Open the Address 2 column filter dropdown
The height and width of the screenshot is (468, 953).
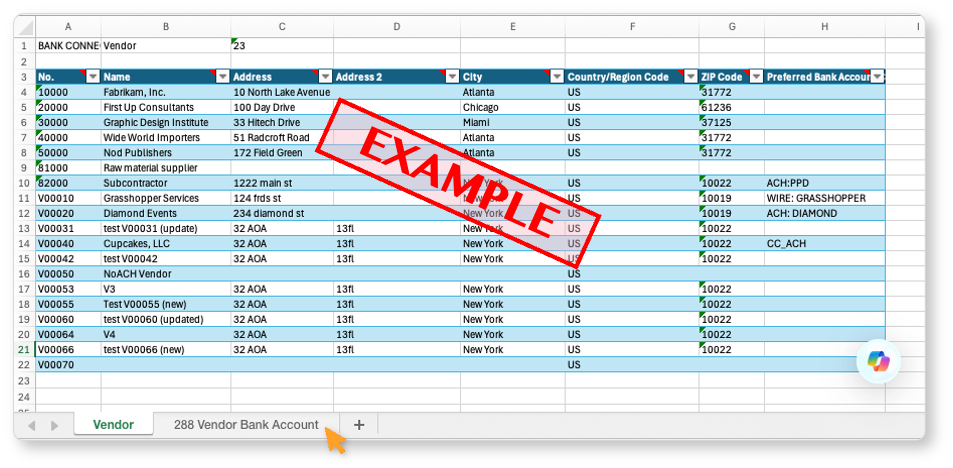(452, 77)
